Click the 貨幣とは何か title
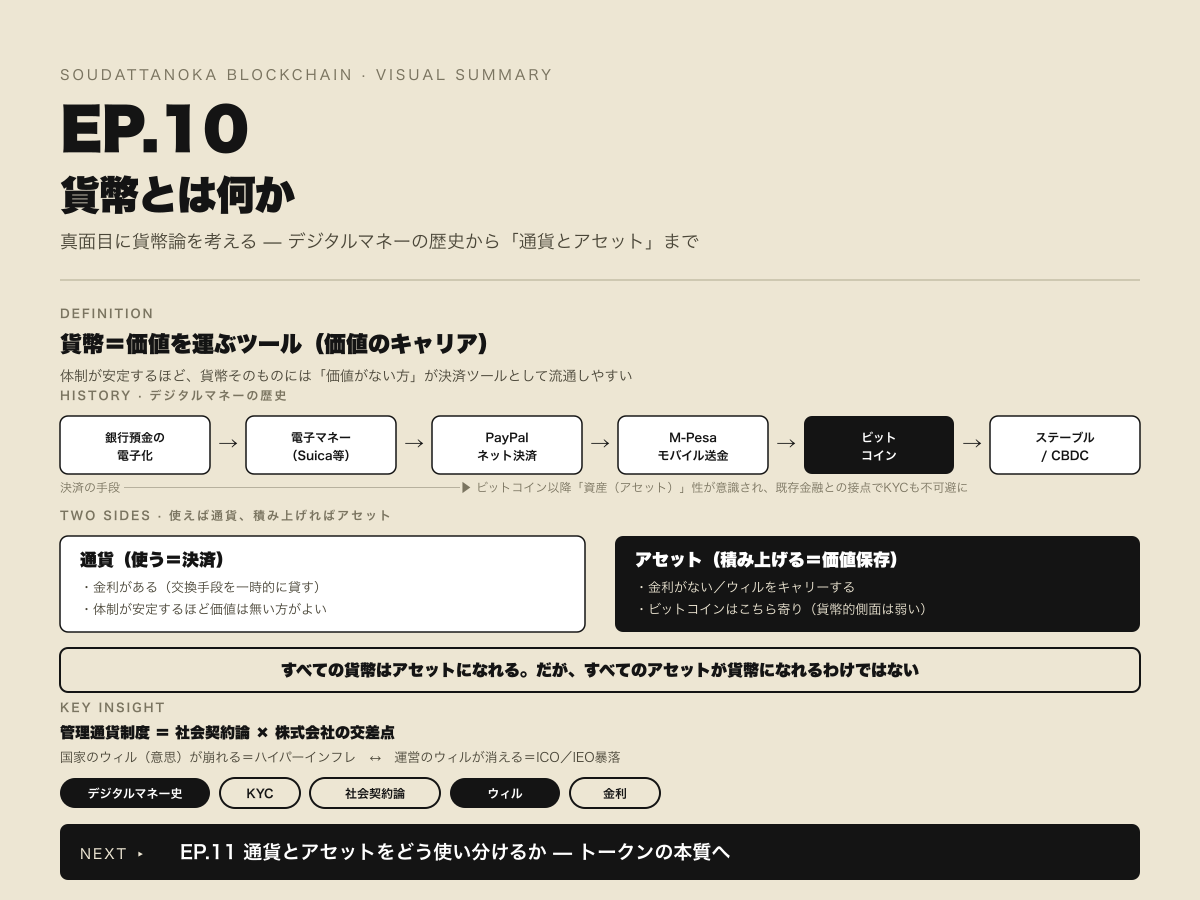Viewport: 1200px width, 900px height. 178,195
